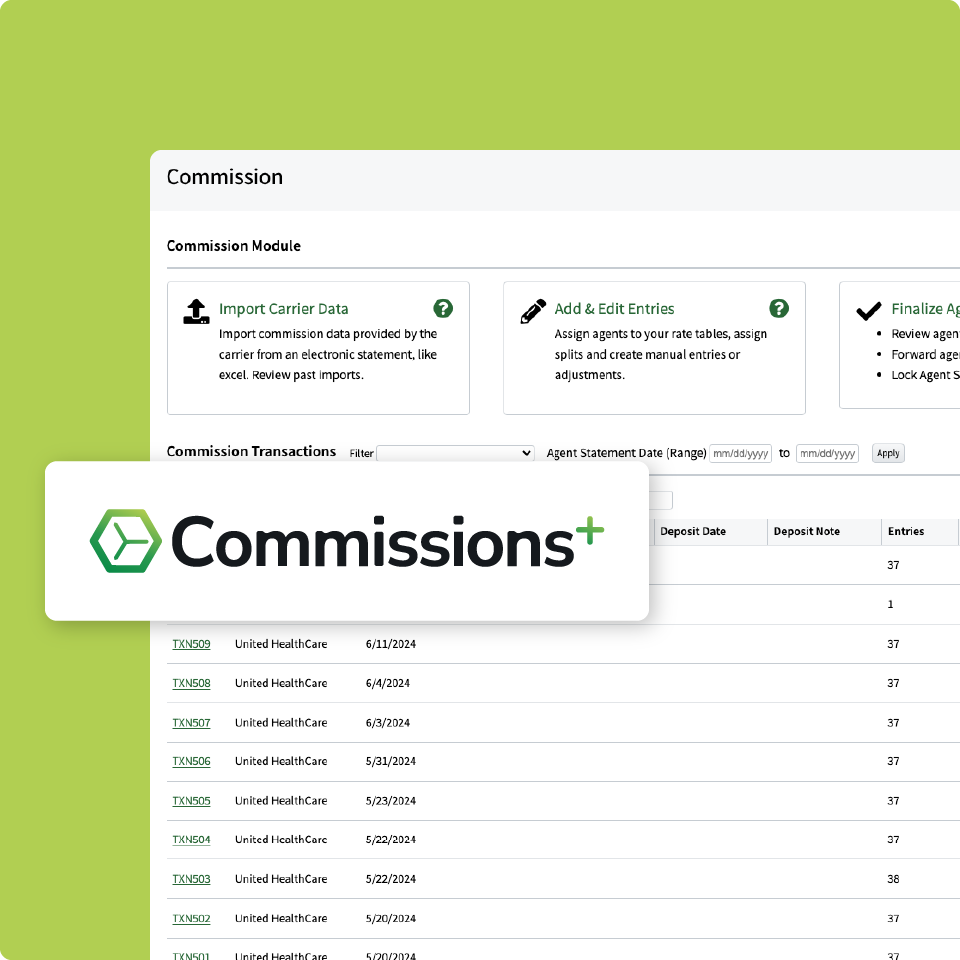Open the Filter dropdown for transactions
The height and width of the screenshot is (960, 960).
(455, 453)
